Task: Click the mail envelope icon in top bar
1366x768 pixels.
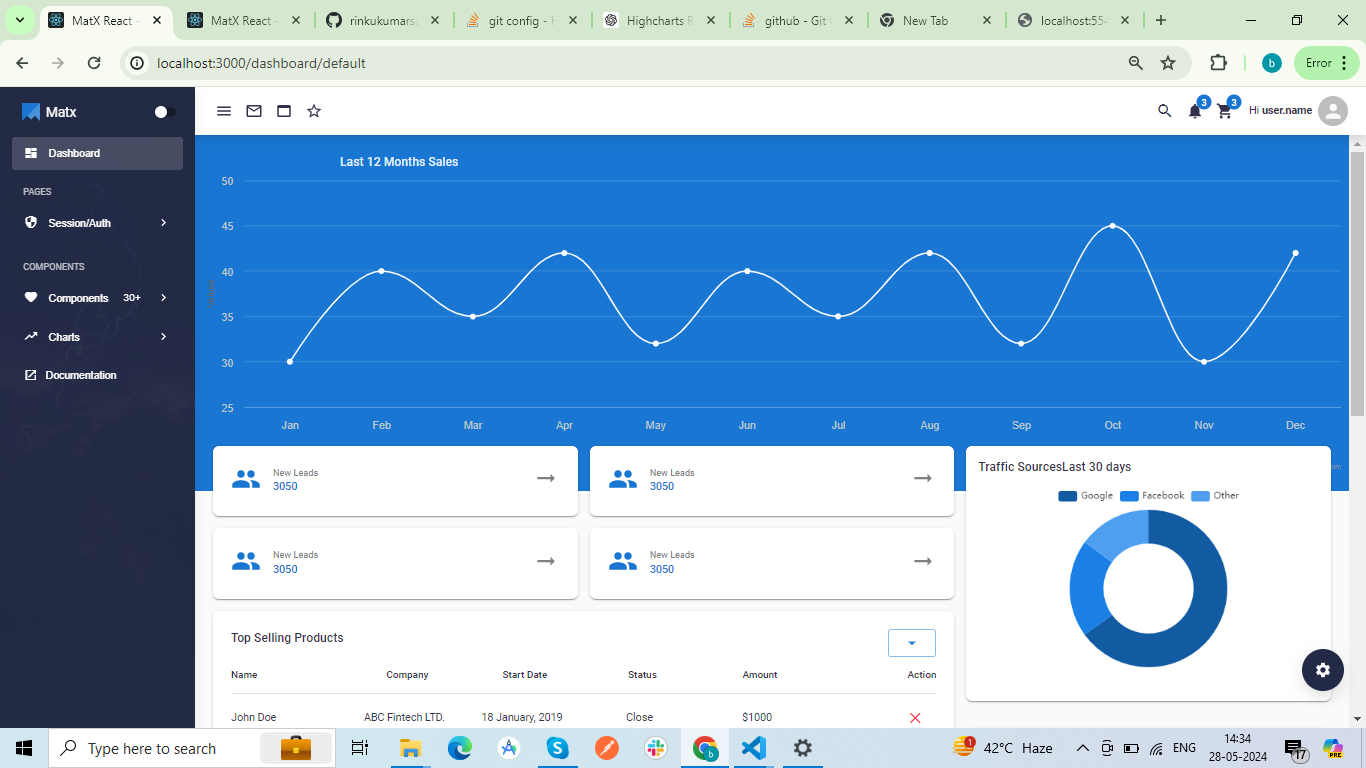Action: point(254,111)
